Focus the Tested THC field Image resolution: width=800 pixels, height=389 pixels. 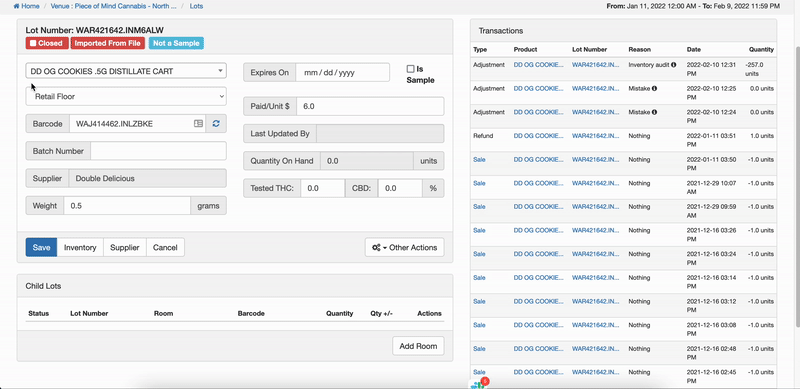coord(322,188)
